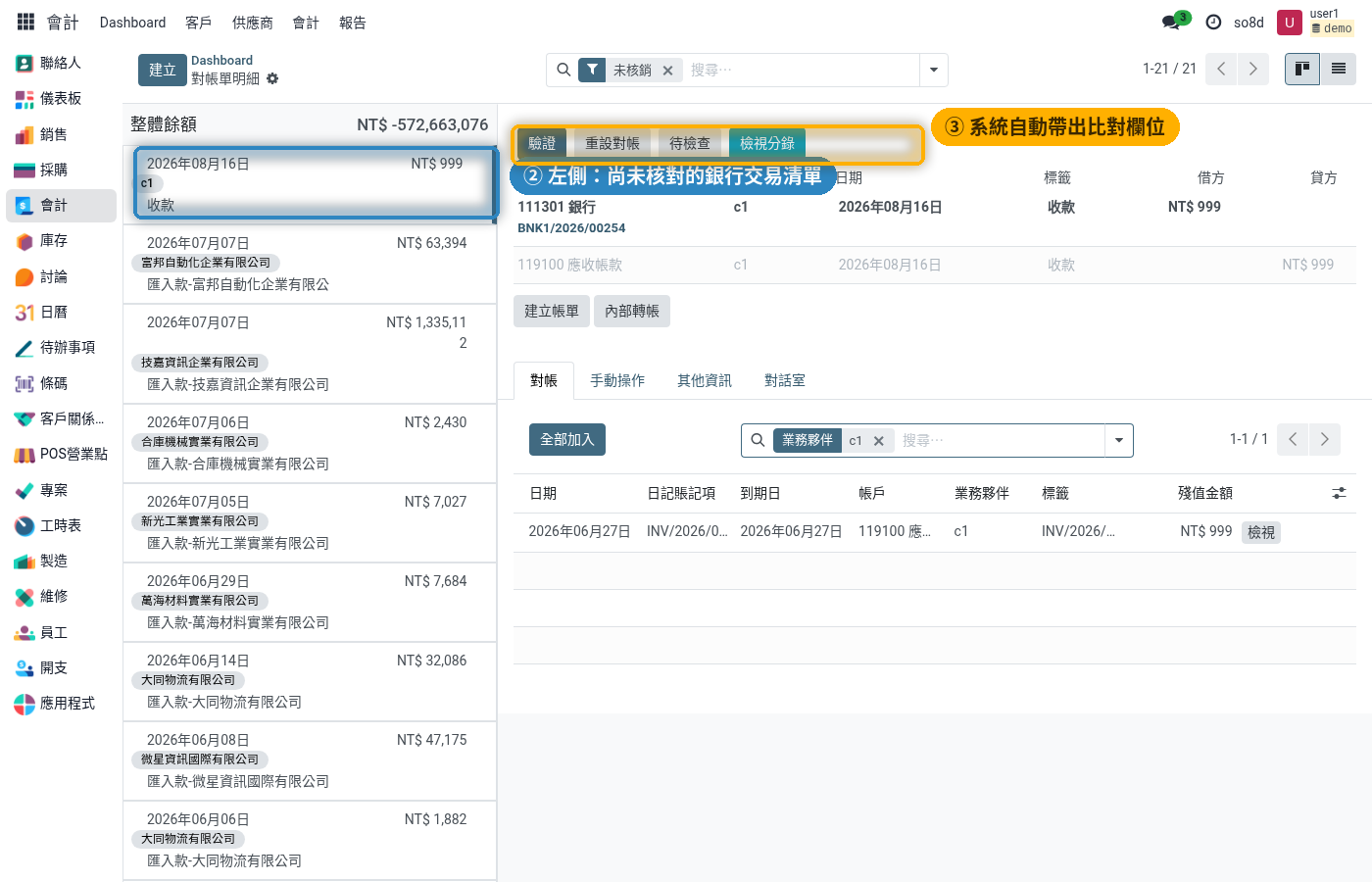Open 儀表板 app in sidebar
This screenshot has width=1372, height=882.
coord(61,98)
